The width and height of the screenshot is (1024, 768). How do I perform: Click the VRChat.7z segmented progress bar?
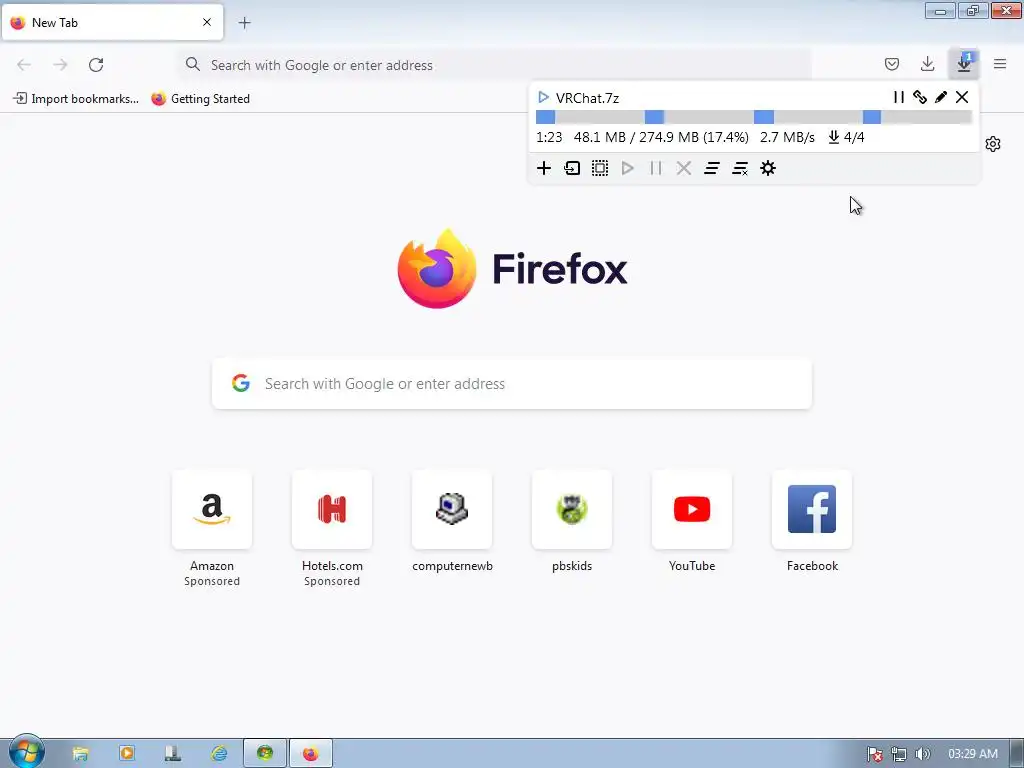point(754,117)
